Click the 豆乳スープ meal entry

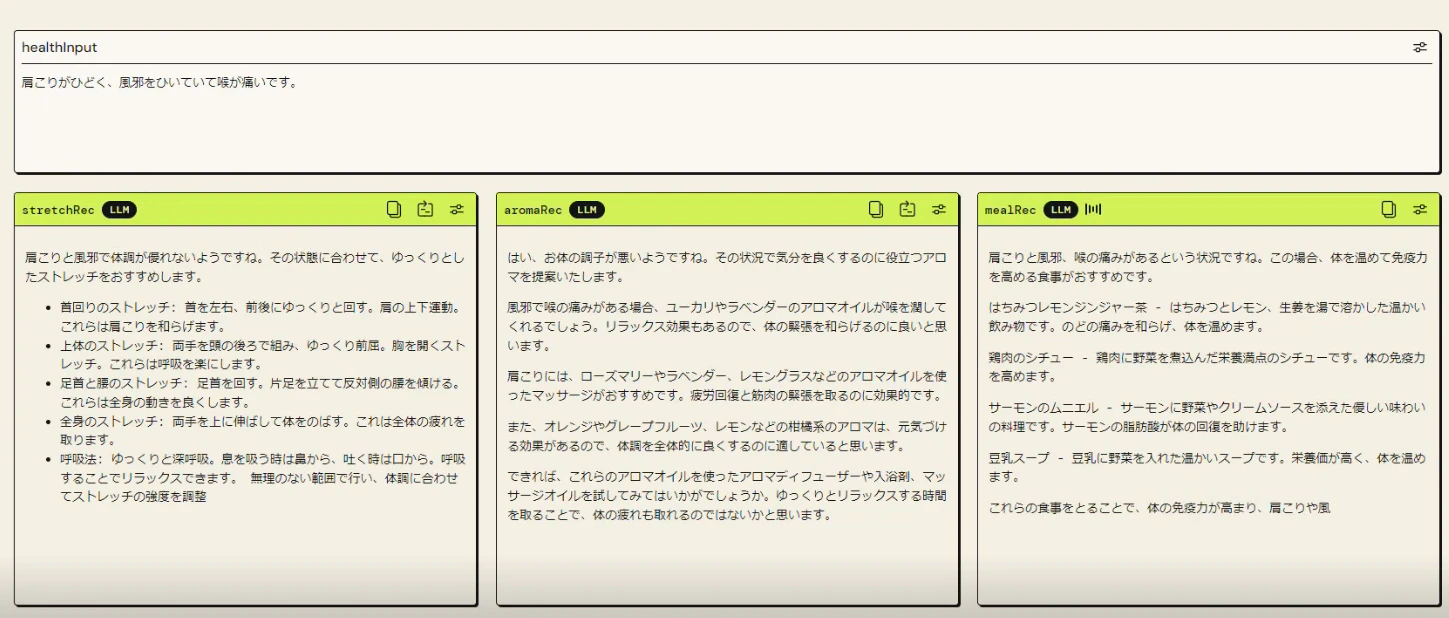[1207, 467]
